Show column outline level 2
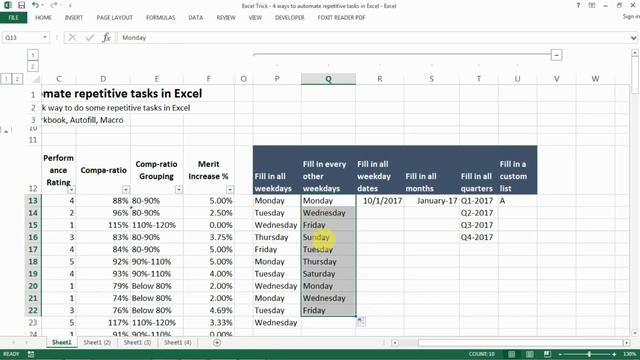Viewport: 640px width, 360px height. tap(33, 66)
